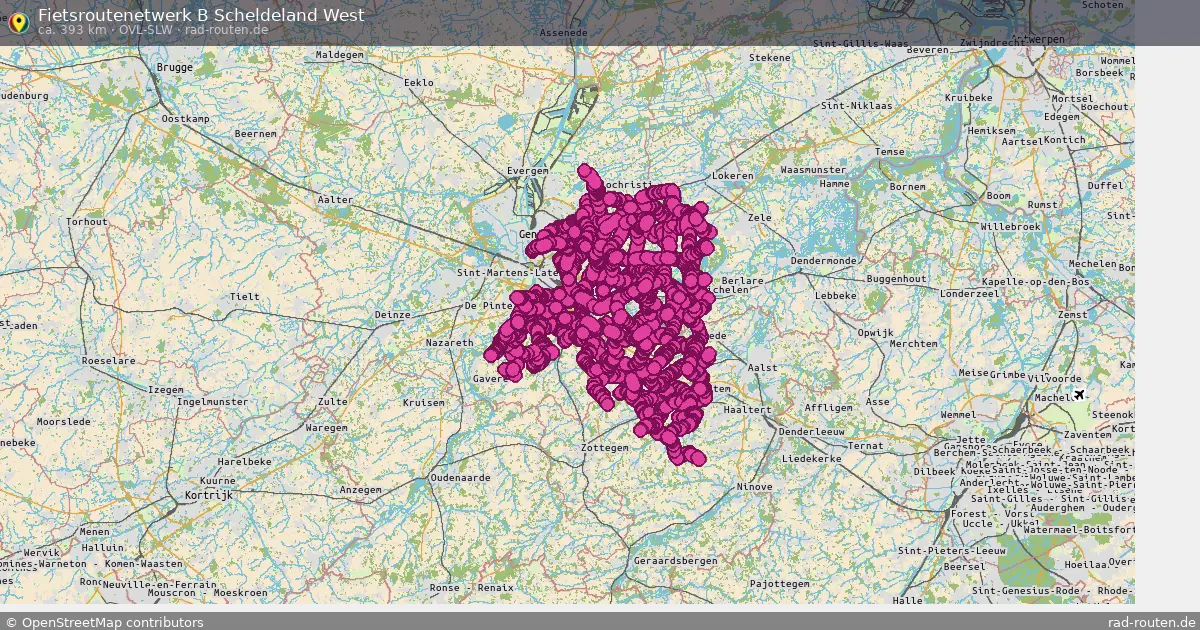Click the Oudenaarde town label
The width and height of the screenshot is (1200, 630).
460,477
